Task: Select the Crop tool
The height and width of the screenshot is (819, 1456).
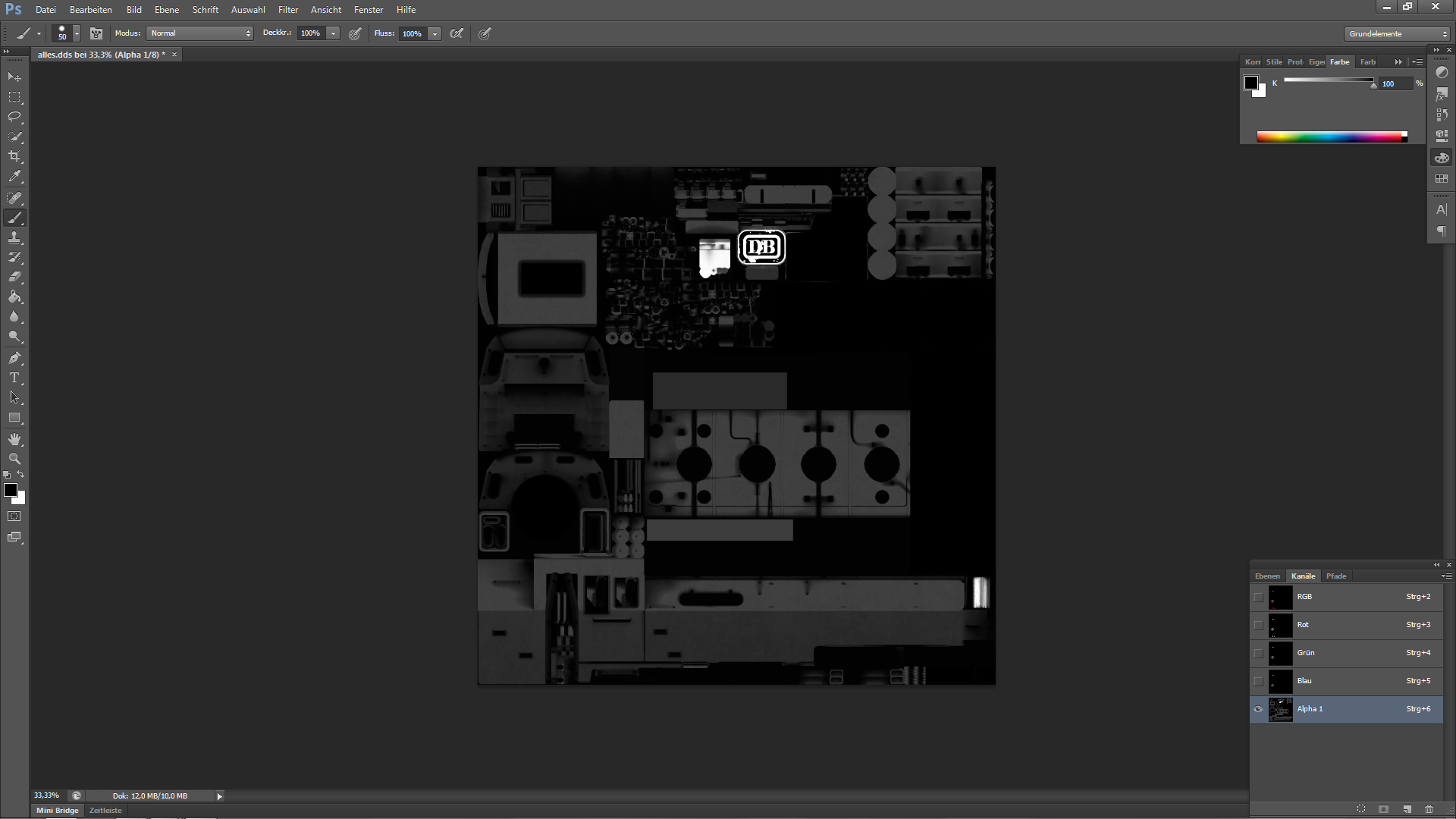Action: pos(14,156)
